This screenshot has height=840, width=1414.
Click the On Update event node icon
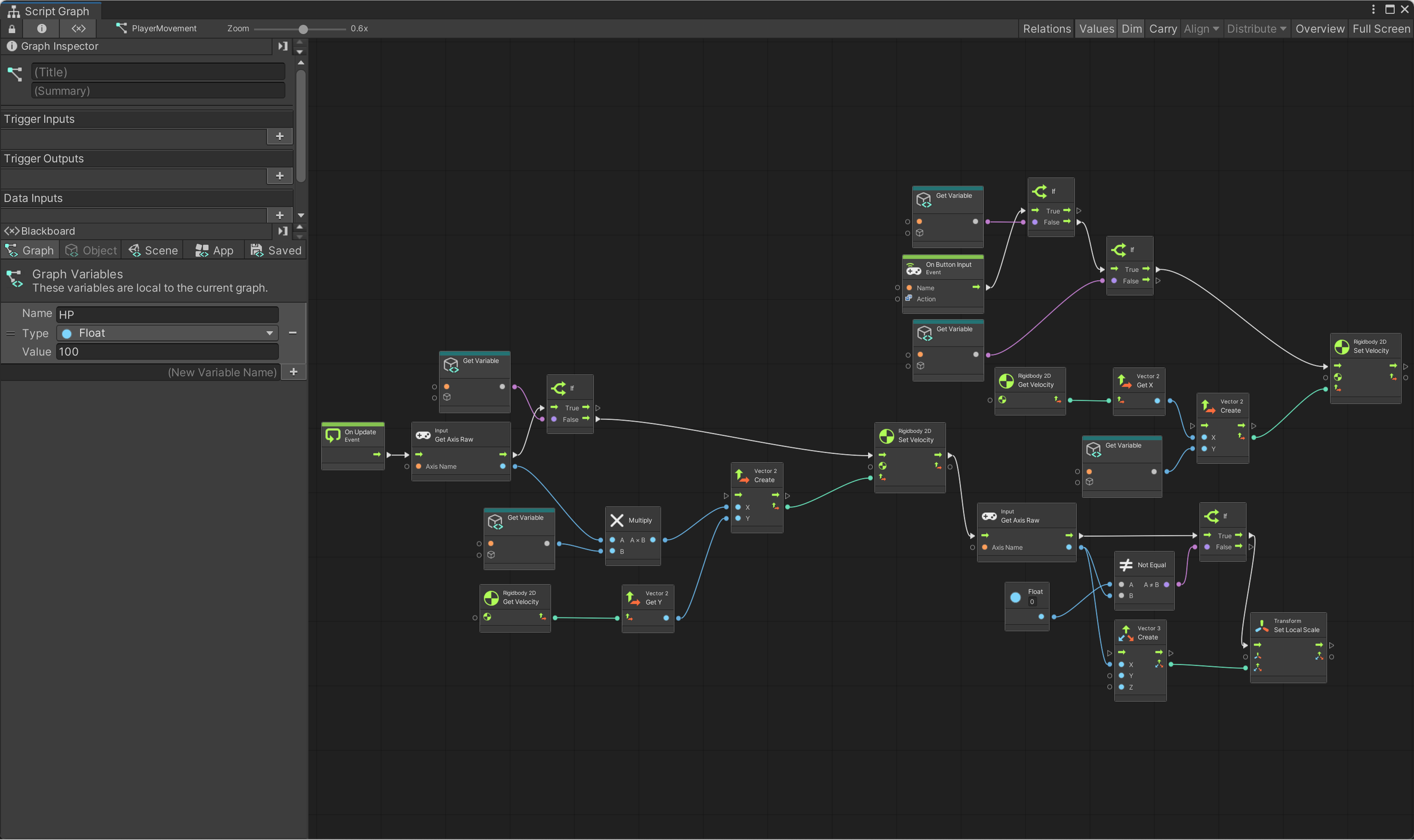point(333,435)
